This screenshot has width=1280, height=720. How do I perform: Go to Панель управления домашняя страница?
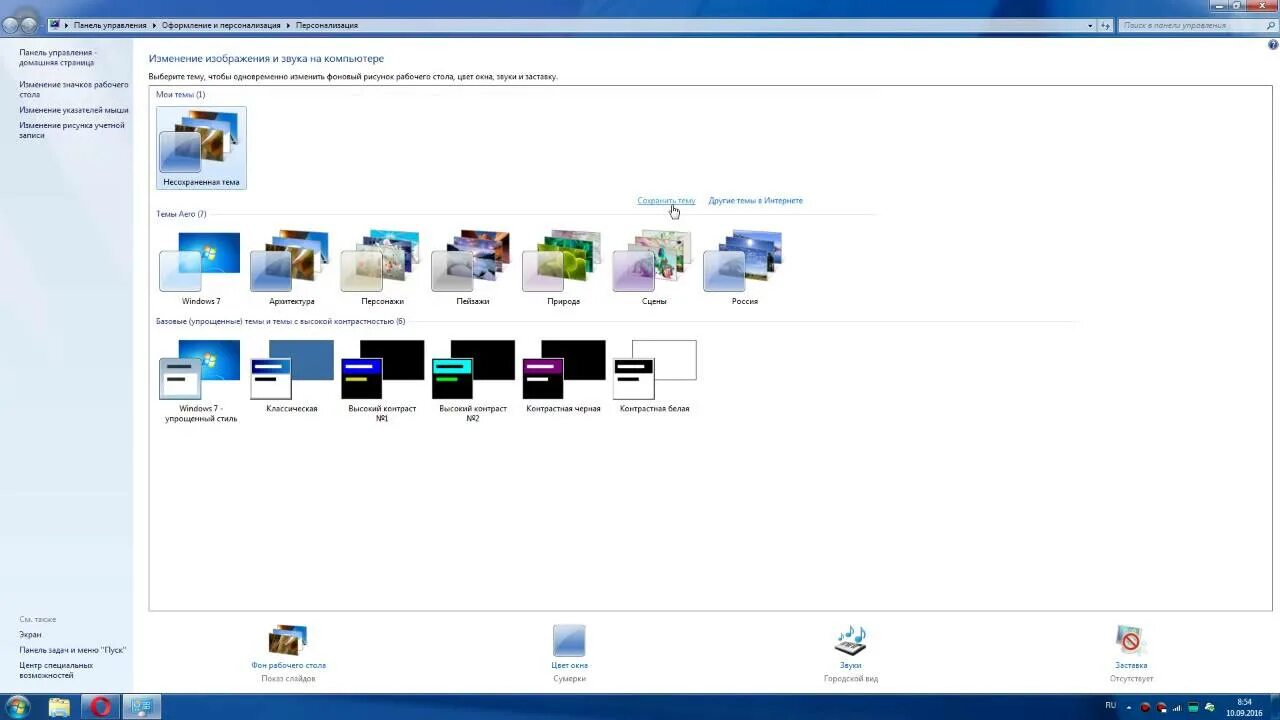pyautogui.click(x=57, y=57)
